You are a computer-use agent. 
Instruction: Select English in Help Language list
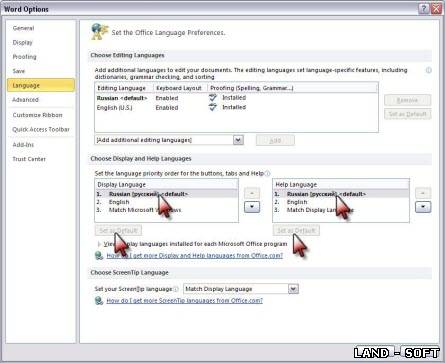click(341, 202)
